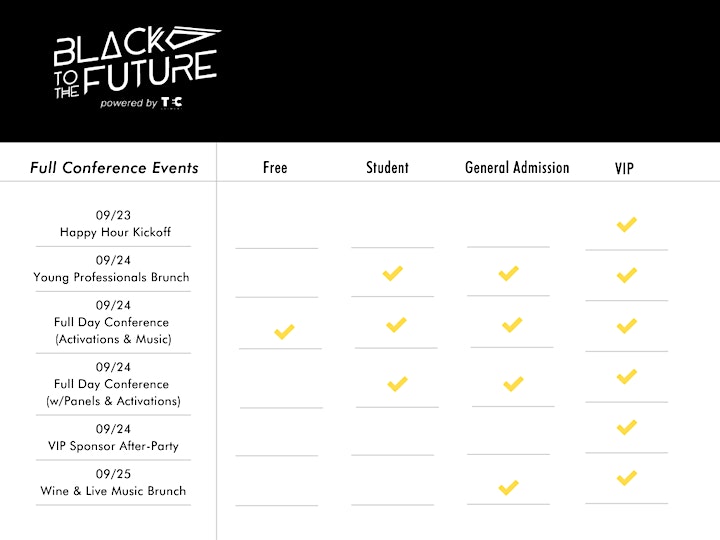
Task: Click General Admission checkmark for Panels & Activations
Action: [x=513, y=384]
